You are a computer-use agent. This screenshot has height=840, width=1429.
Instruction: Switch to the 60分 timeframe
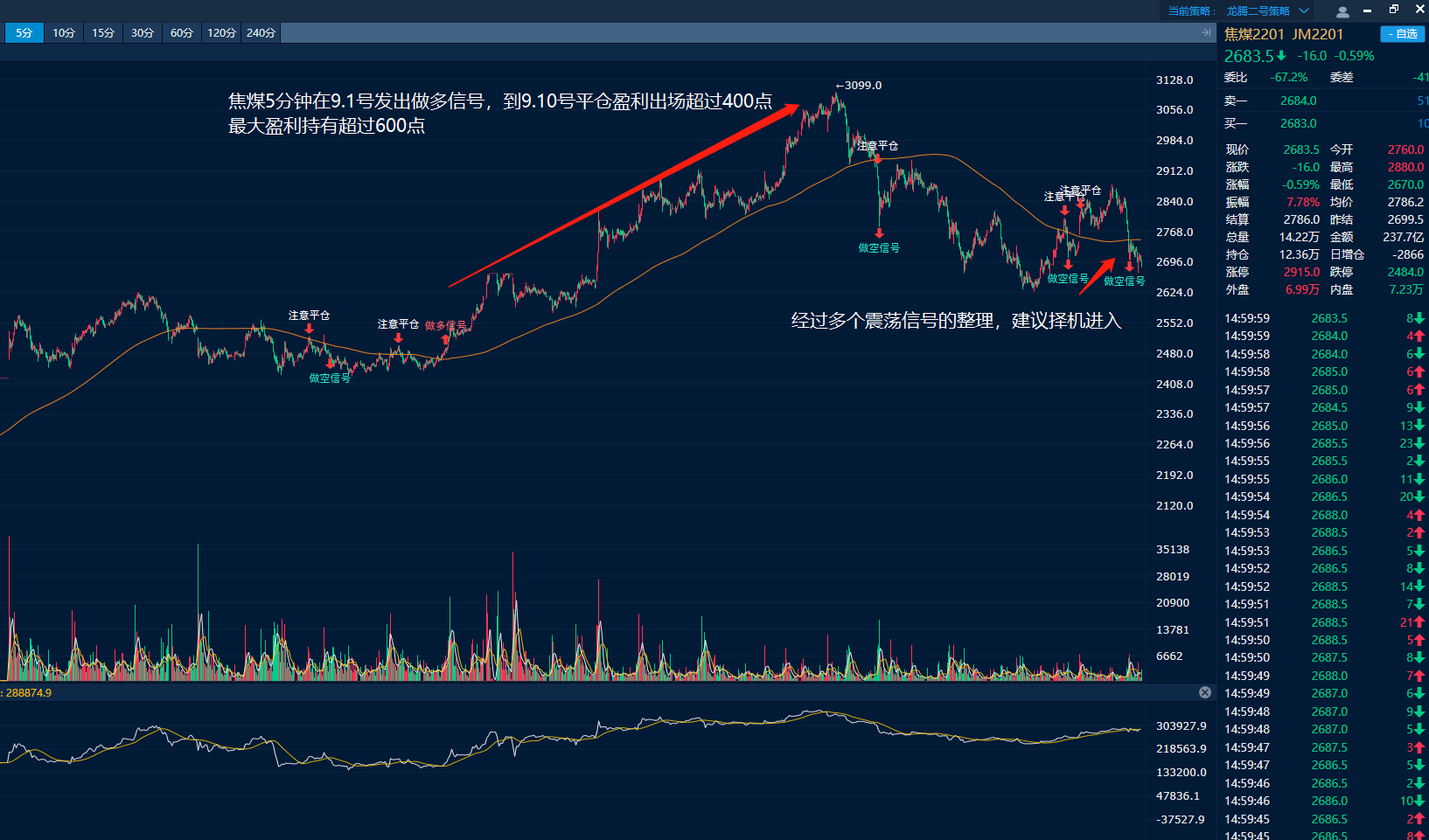coord(182,33)
